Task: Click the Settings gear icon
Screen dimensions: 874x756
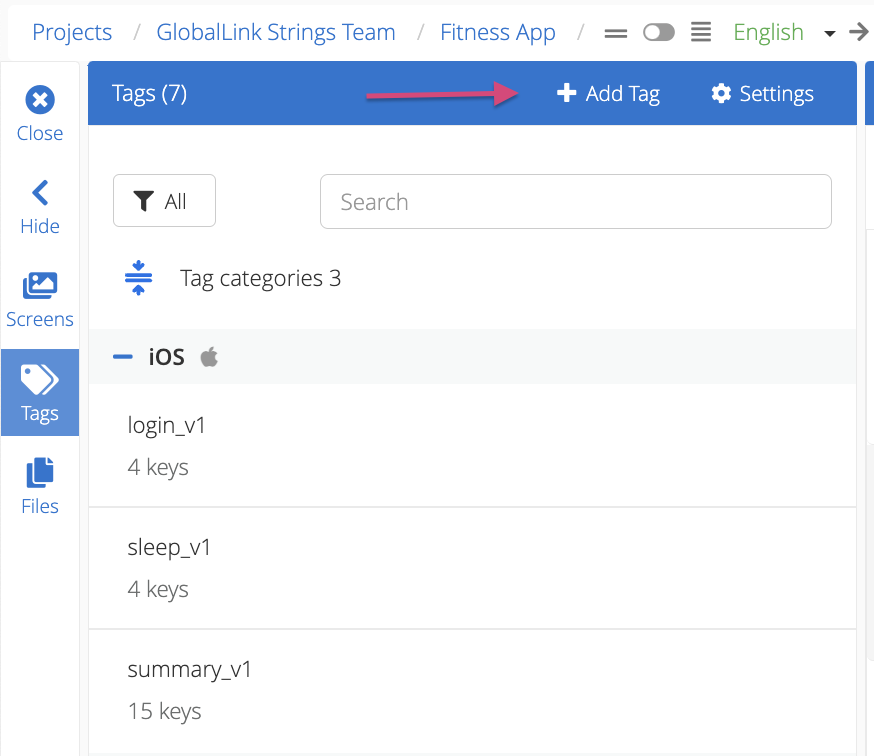Action: [721, 93]
